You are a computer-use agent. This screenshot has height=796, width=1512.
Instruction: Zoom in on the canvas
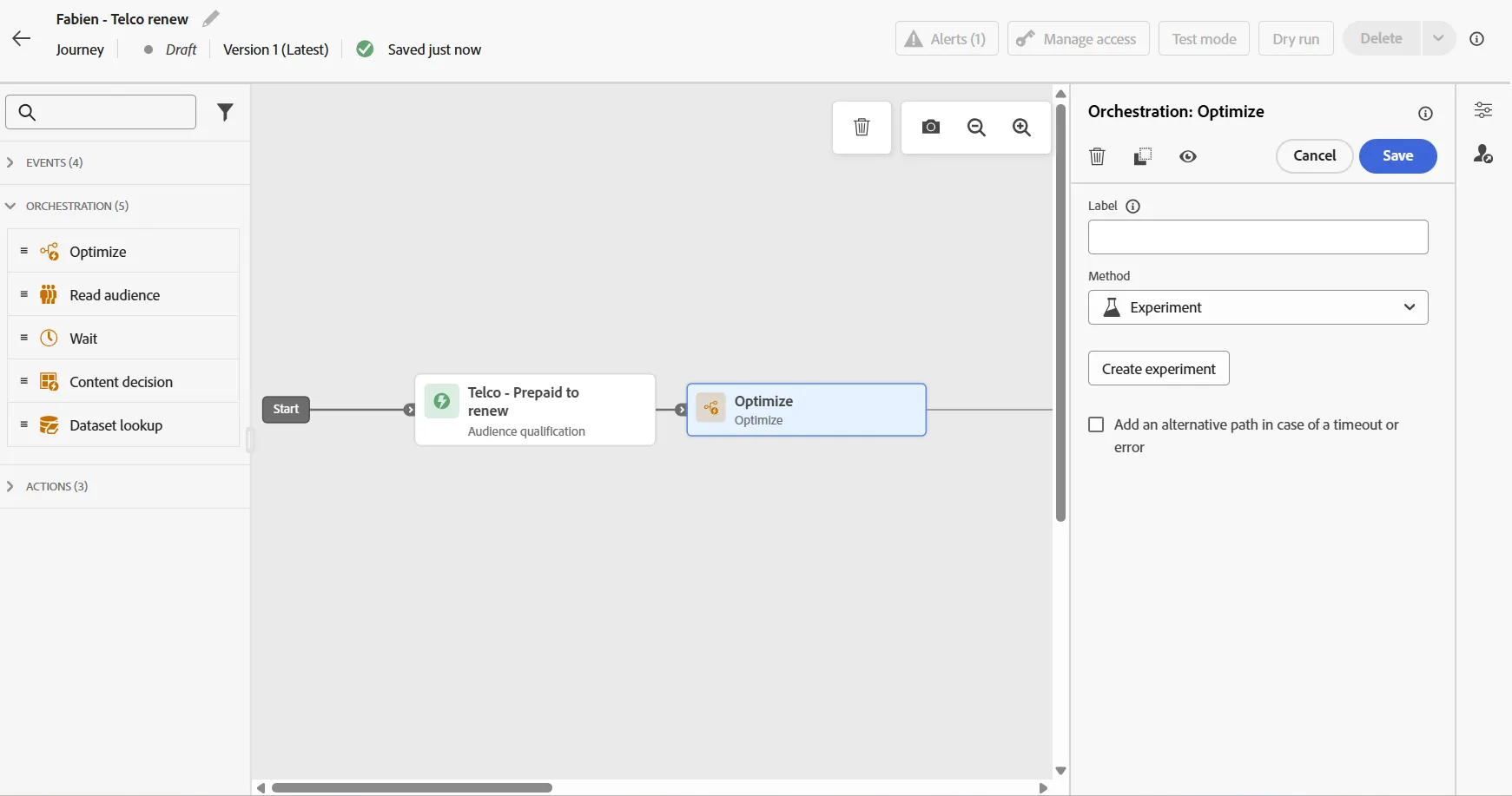1022,127
